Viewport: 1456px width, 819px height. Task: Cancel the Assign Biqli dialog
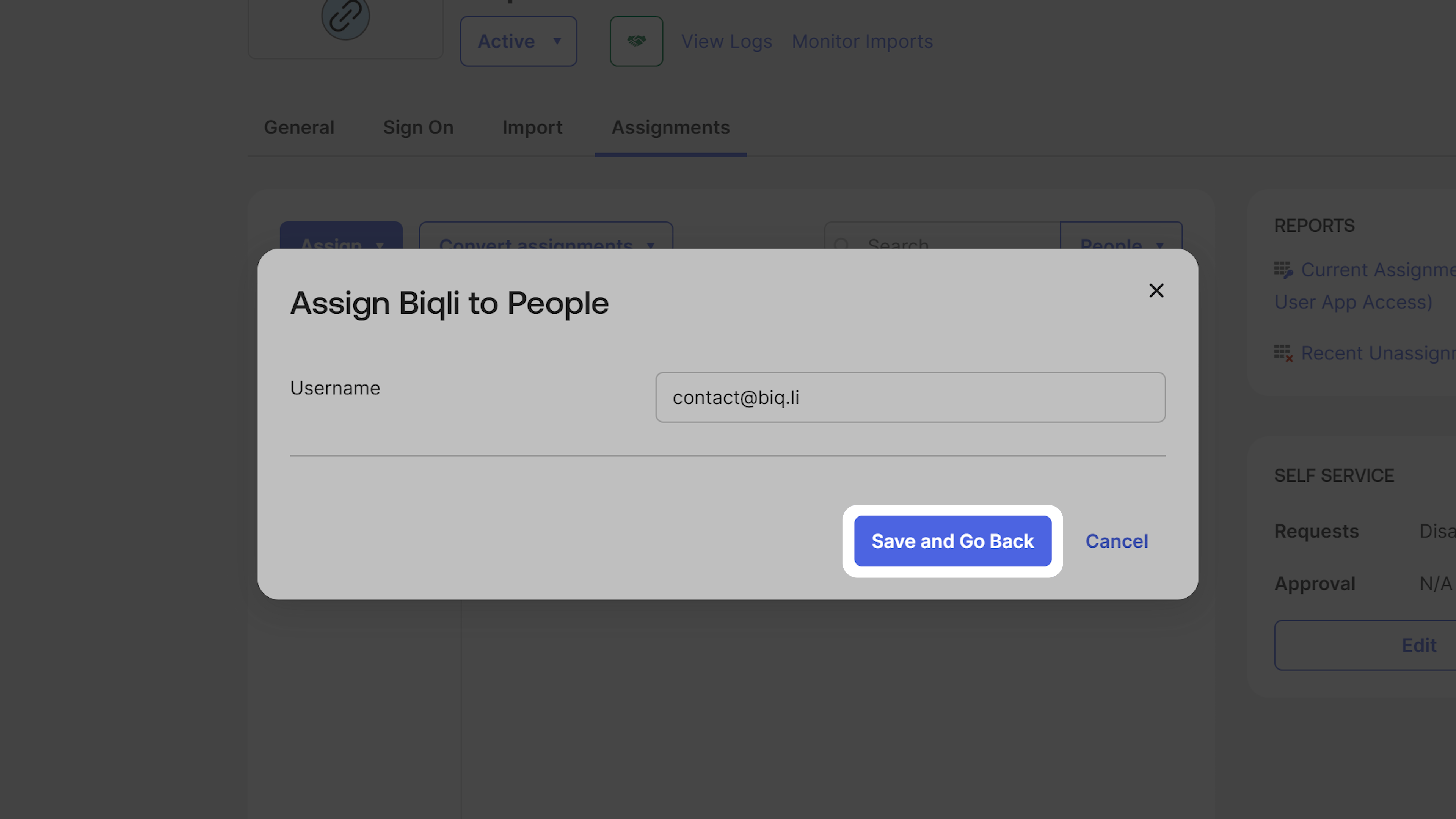tap(1116, 541)
